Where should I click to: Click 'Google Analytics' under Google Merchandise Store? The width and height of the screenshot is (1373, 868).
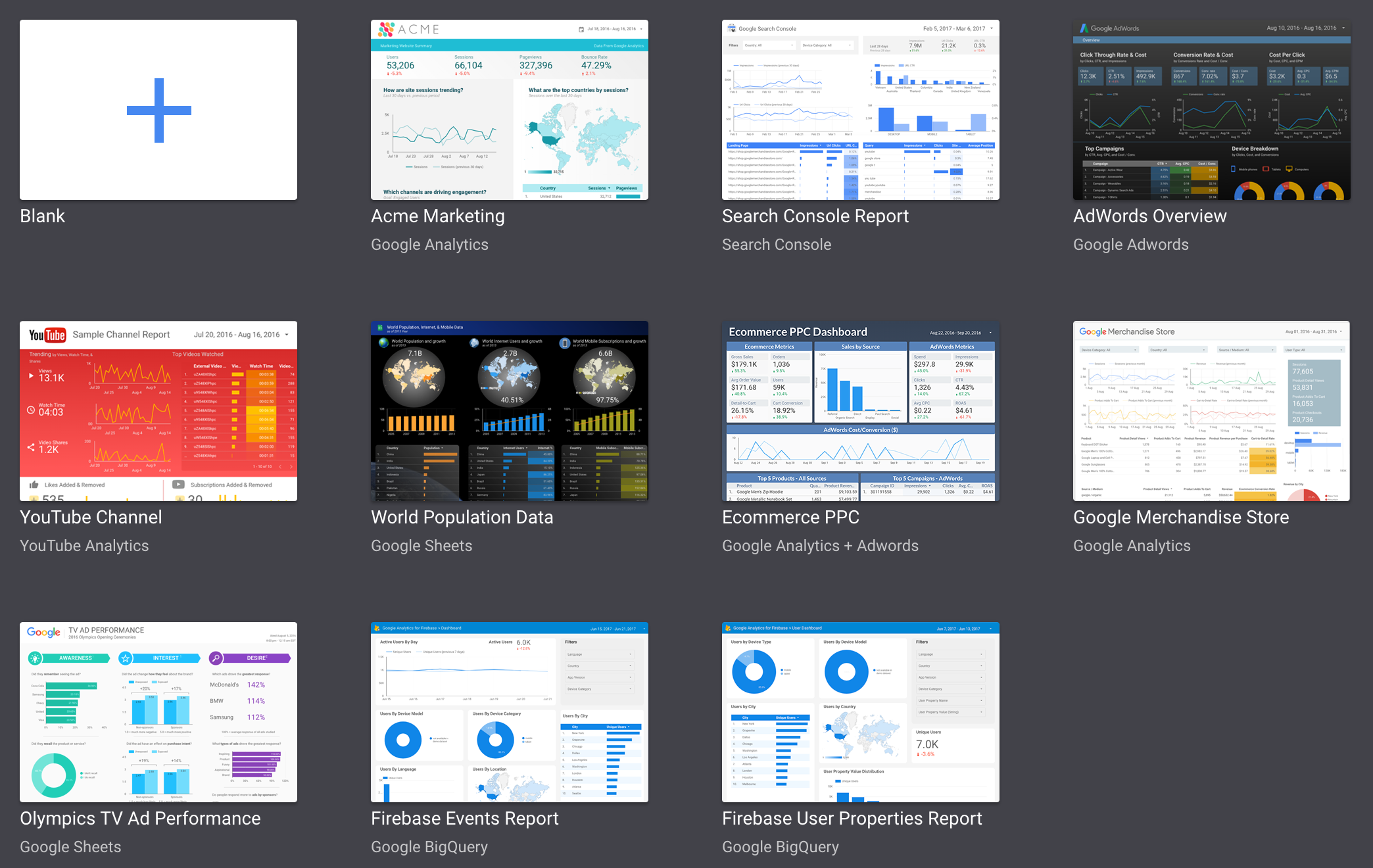click(1132, 546)
